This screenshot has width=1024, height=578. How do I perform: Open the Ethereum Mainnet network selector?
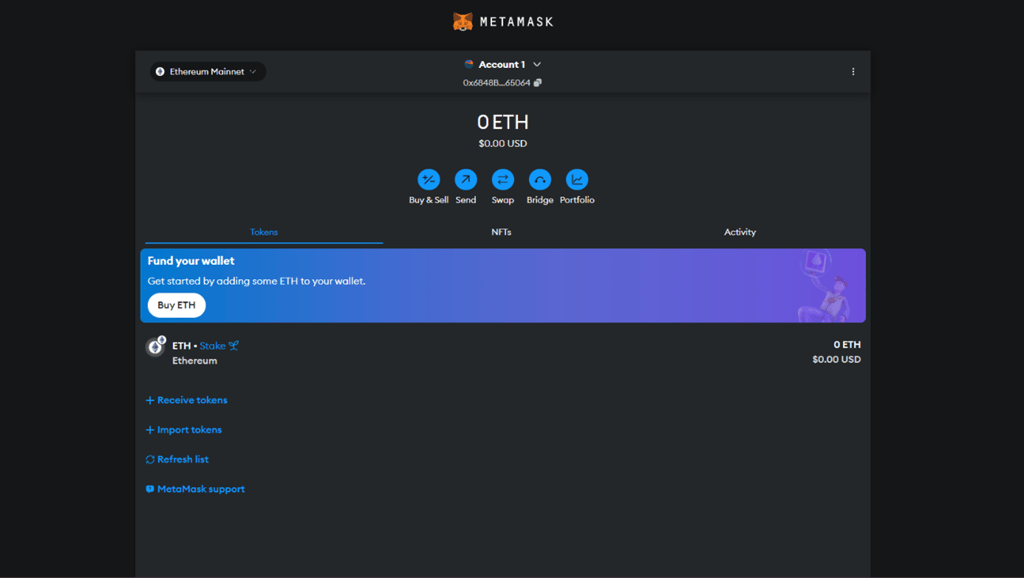coord(207,72)
